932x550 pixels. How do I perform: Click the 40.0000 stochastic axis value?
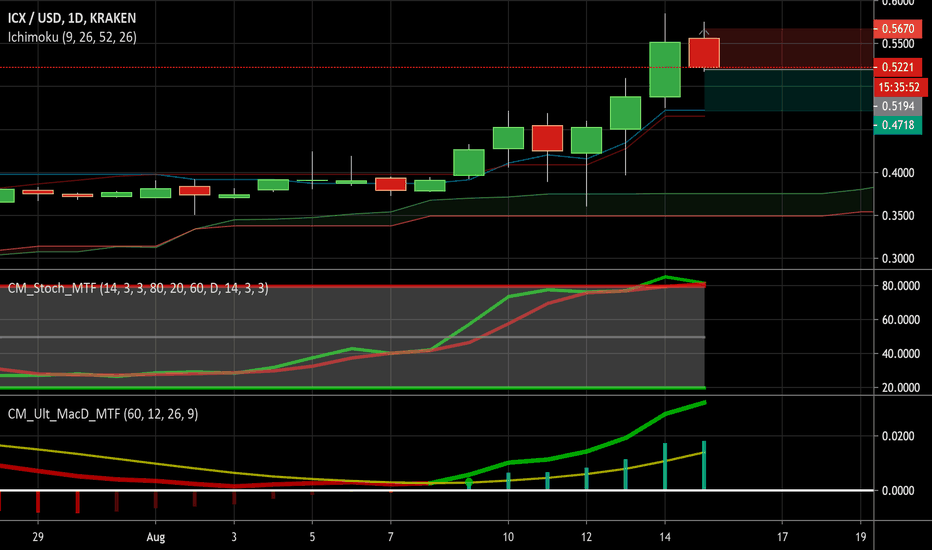pos(900,354)
